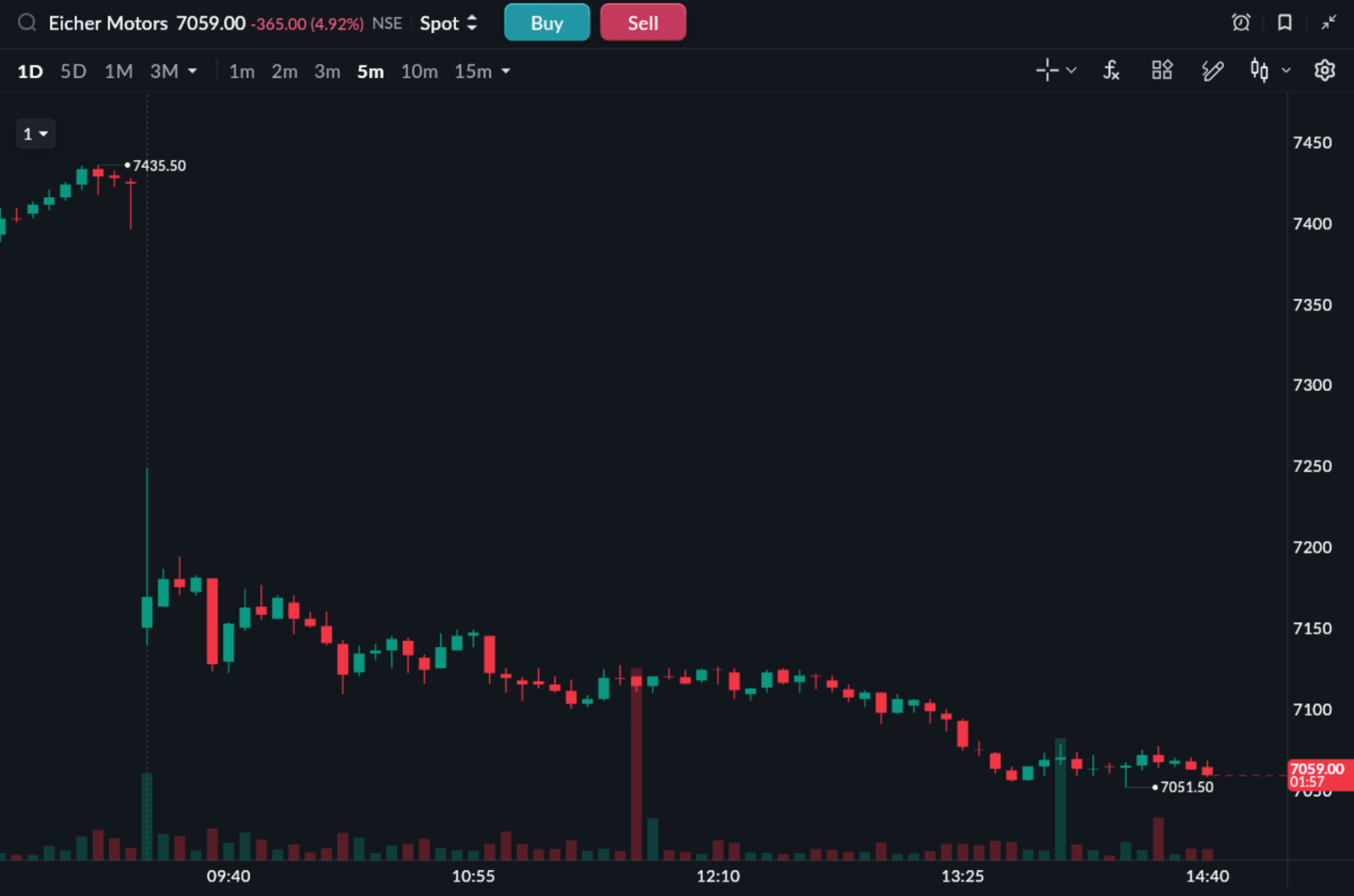Viewport: 1354px width, 896px height.
Task: Expand the Spot segment selector
Action: 448,23
